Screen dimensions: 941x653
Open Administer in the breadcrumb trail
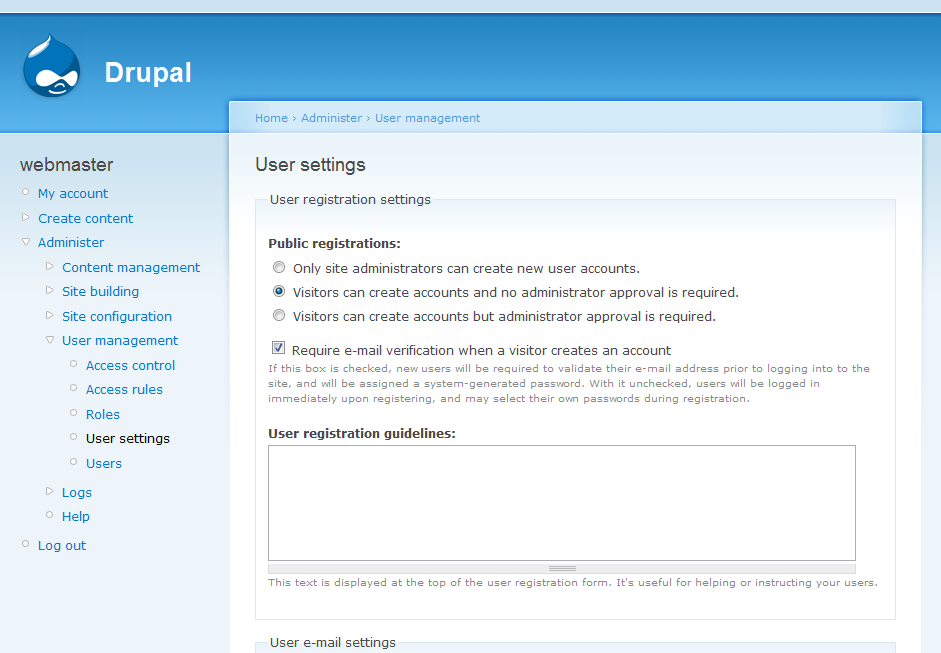click(331, 118)
